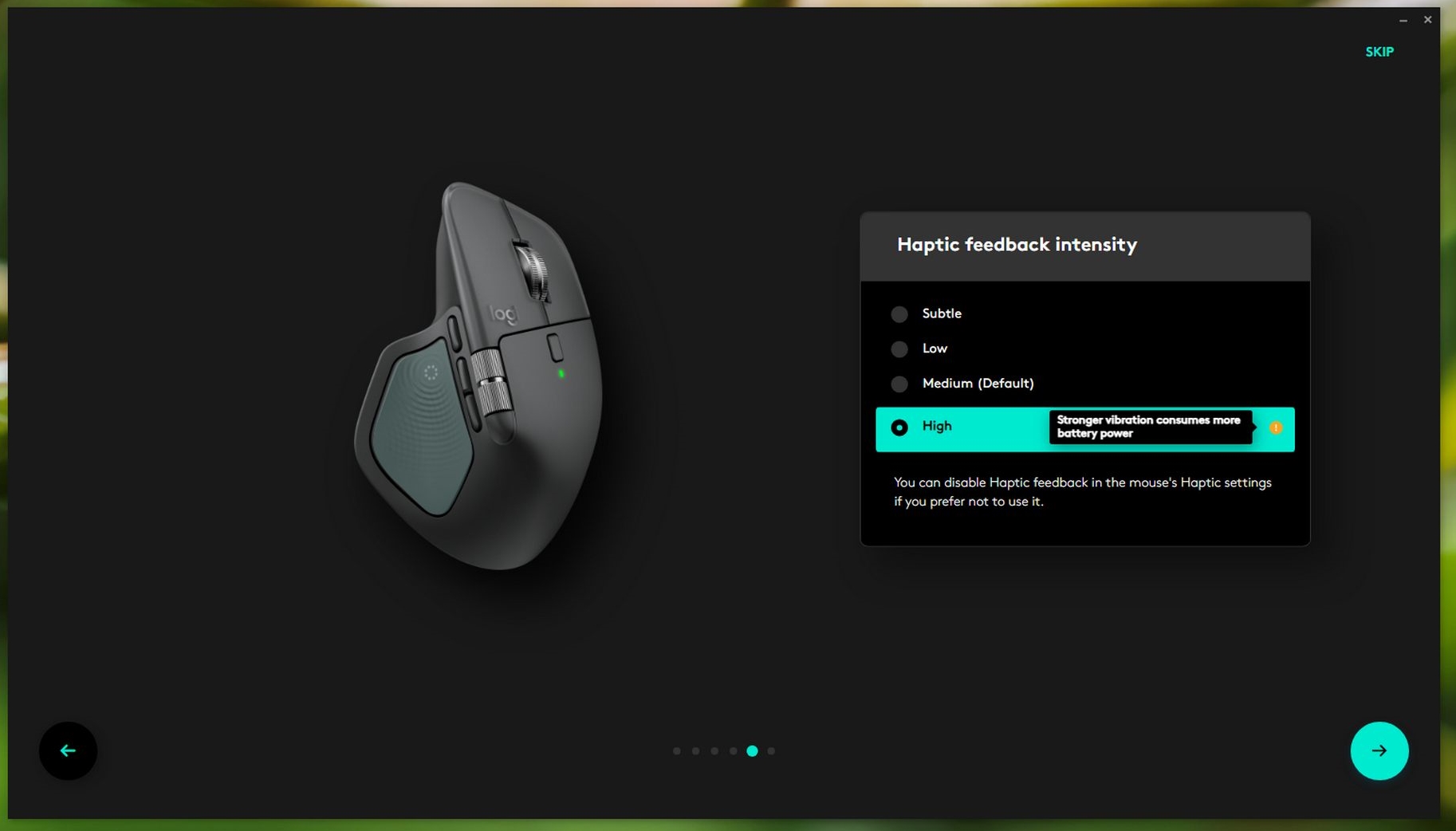Click the Haptic feedback intensity heading
Viewport: 1456px width, 831px height.
(x=1017, y=245)
